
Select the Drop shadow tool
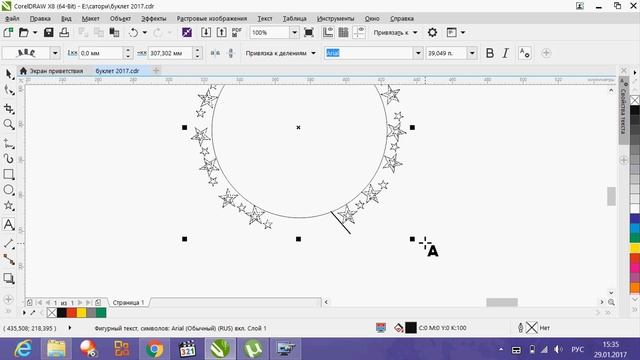point(9,278)
